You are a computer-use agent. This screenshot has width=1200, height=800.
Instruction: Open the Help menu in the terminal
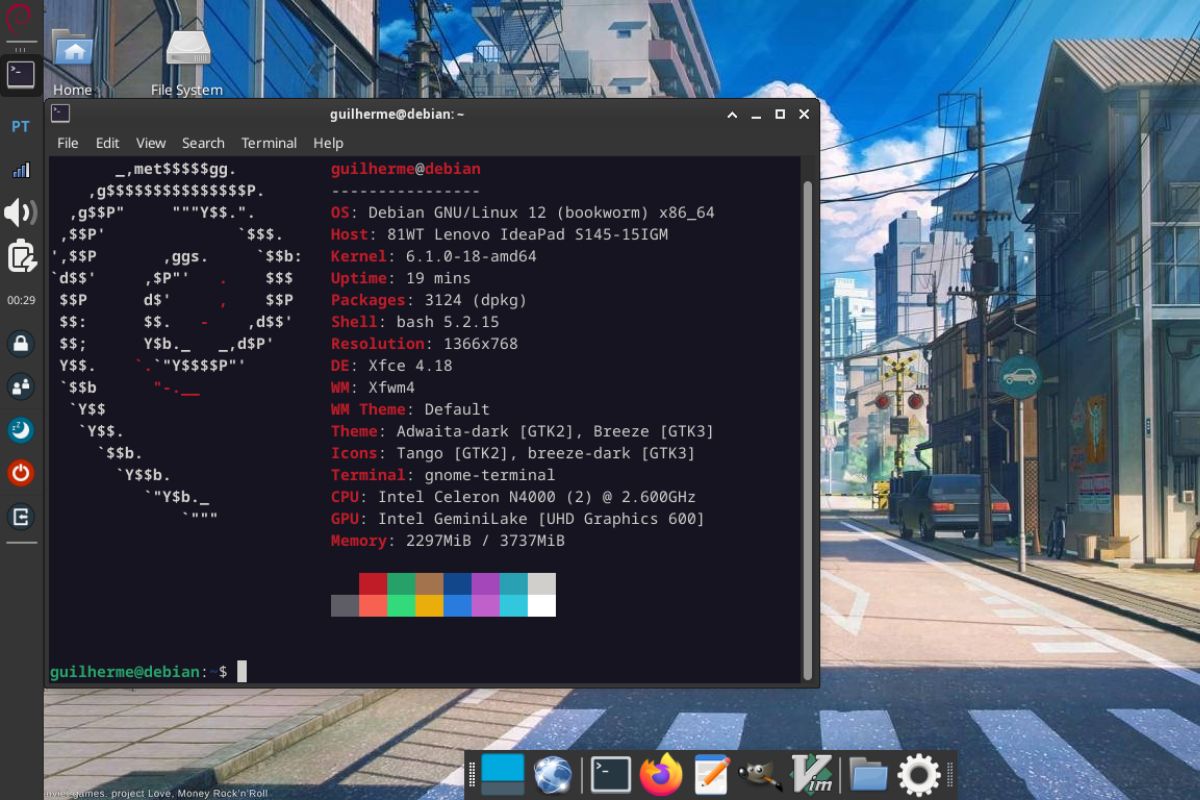pos(328,143)
